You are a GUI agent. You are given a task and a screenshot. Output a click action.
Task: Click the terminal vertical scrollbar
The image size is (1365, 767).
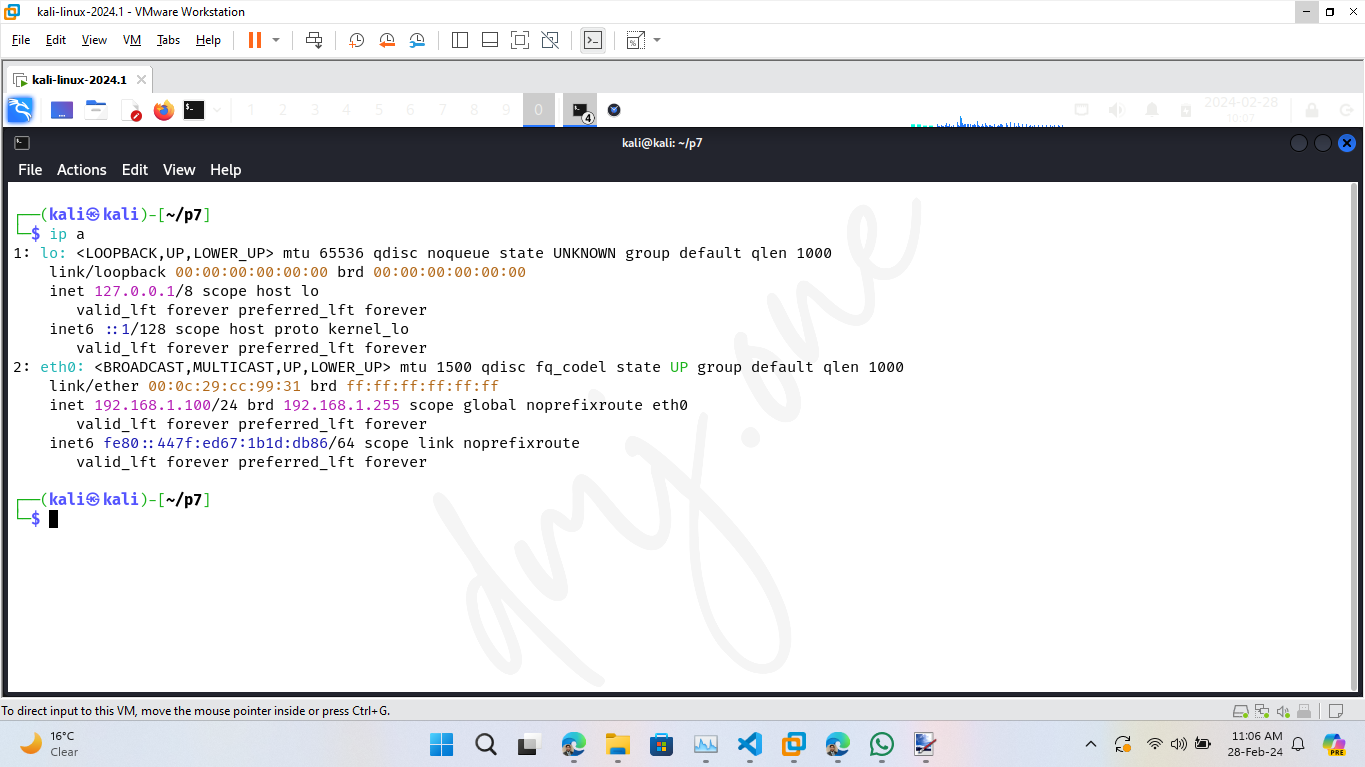pyautogui.click(x=1354, y=436)
